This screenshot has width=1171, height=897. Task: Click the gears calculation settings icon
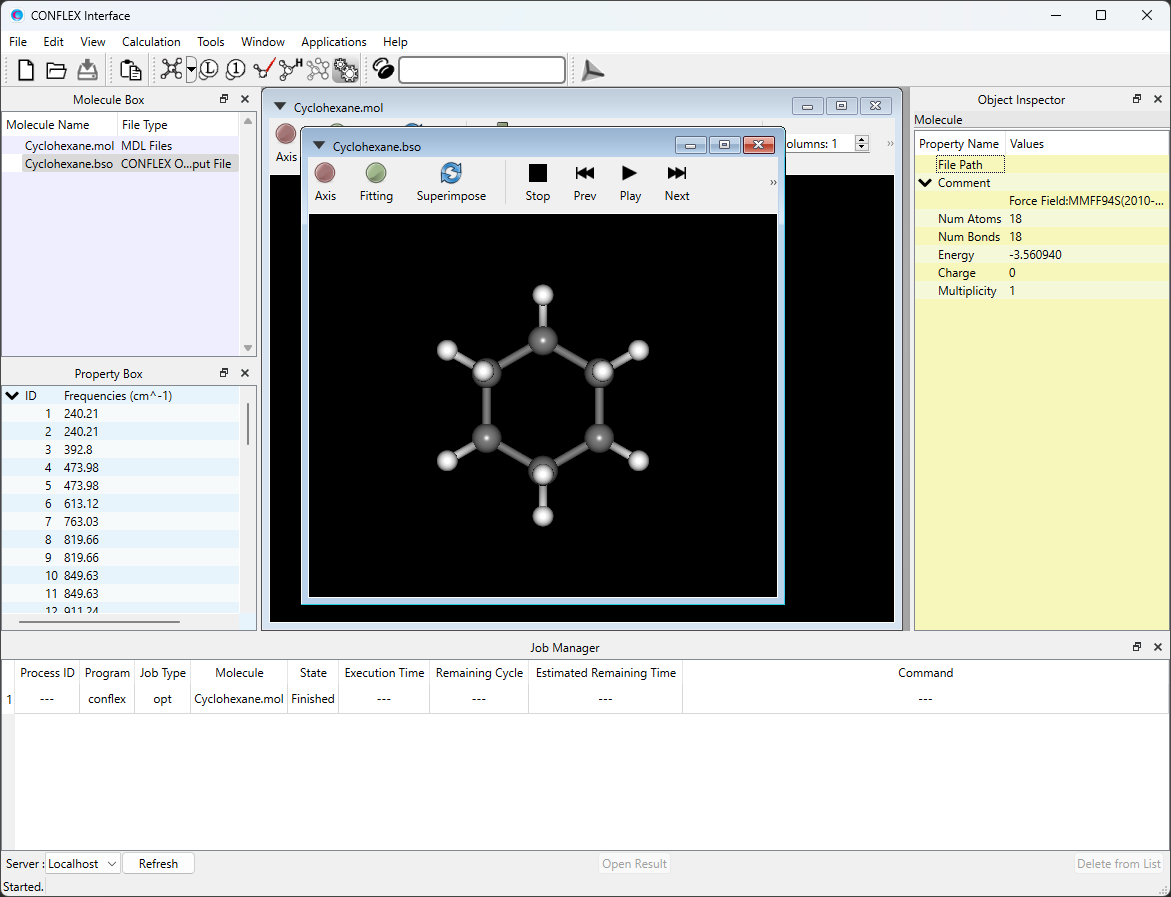(346, 70)
